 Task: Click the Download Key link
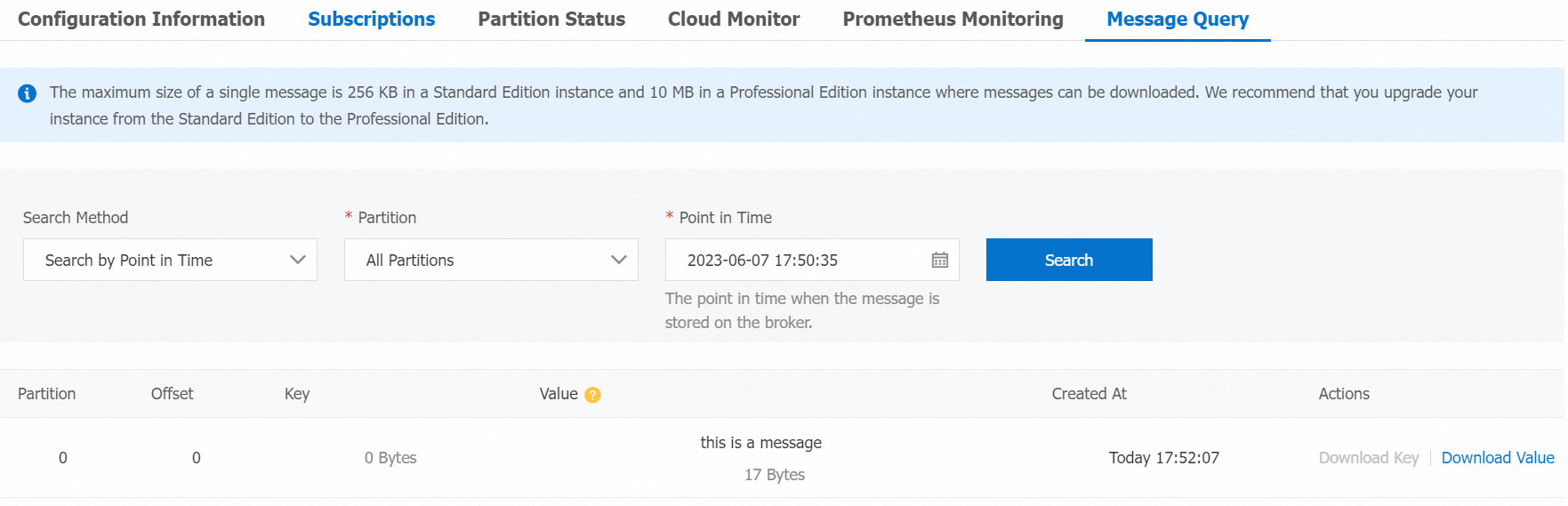1368,458
